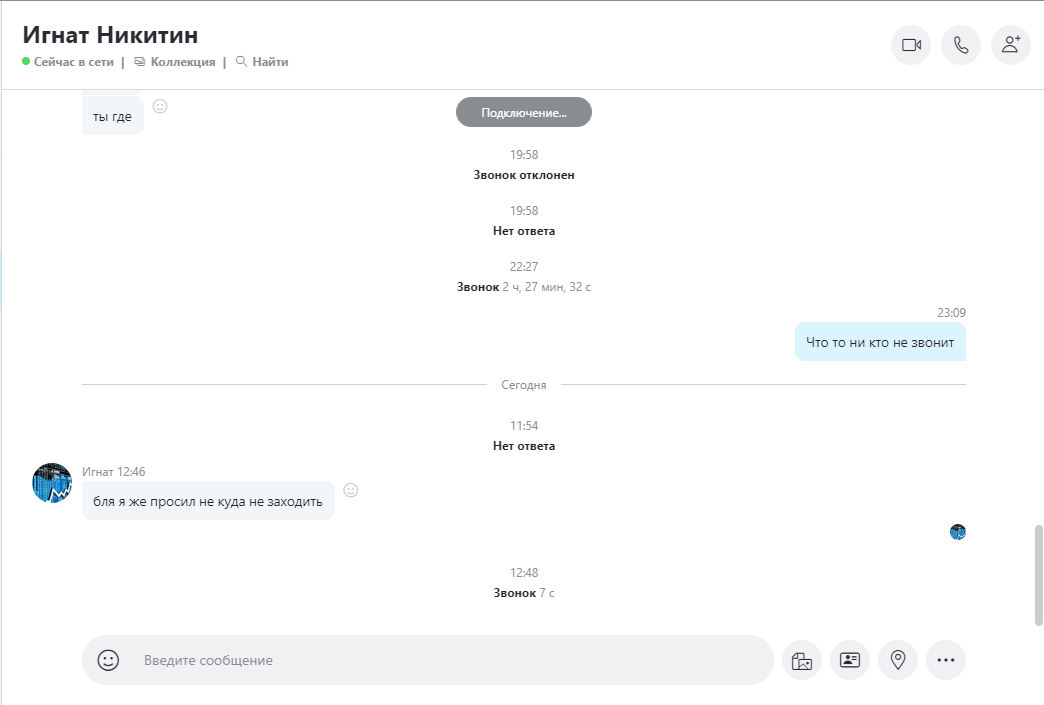Click the 'Звонок 2 ч, 27 мин' call entry
1044x705 pixels.
click(524, 287)
